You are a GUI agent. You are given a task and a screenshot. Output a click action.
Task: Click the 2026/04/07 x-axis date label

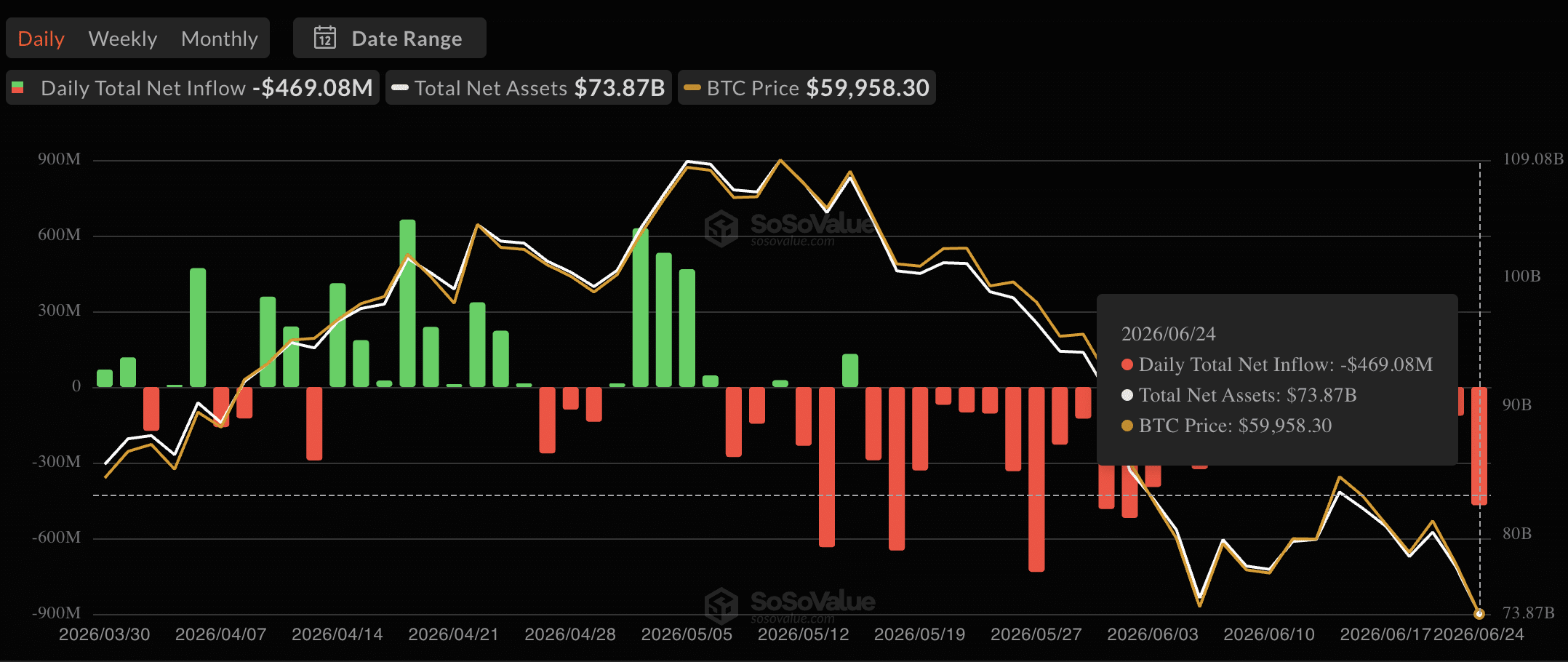point(221,634)
